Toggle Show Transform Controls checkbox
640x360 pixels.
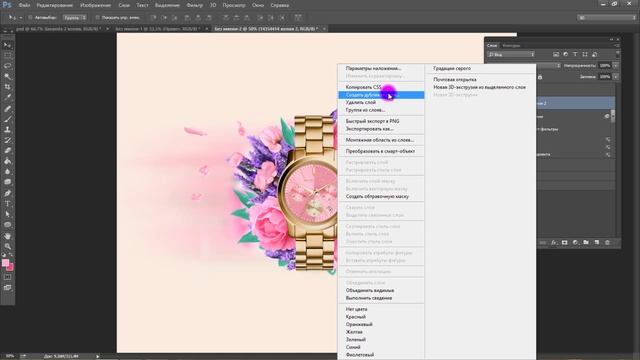coord(98,18)
